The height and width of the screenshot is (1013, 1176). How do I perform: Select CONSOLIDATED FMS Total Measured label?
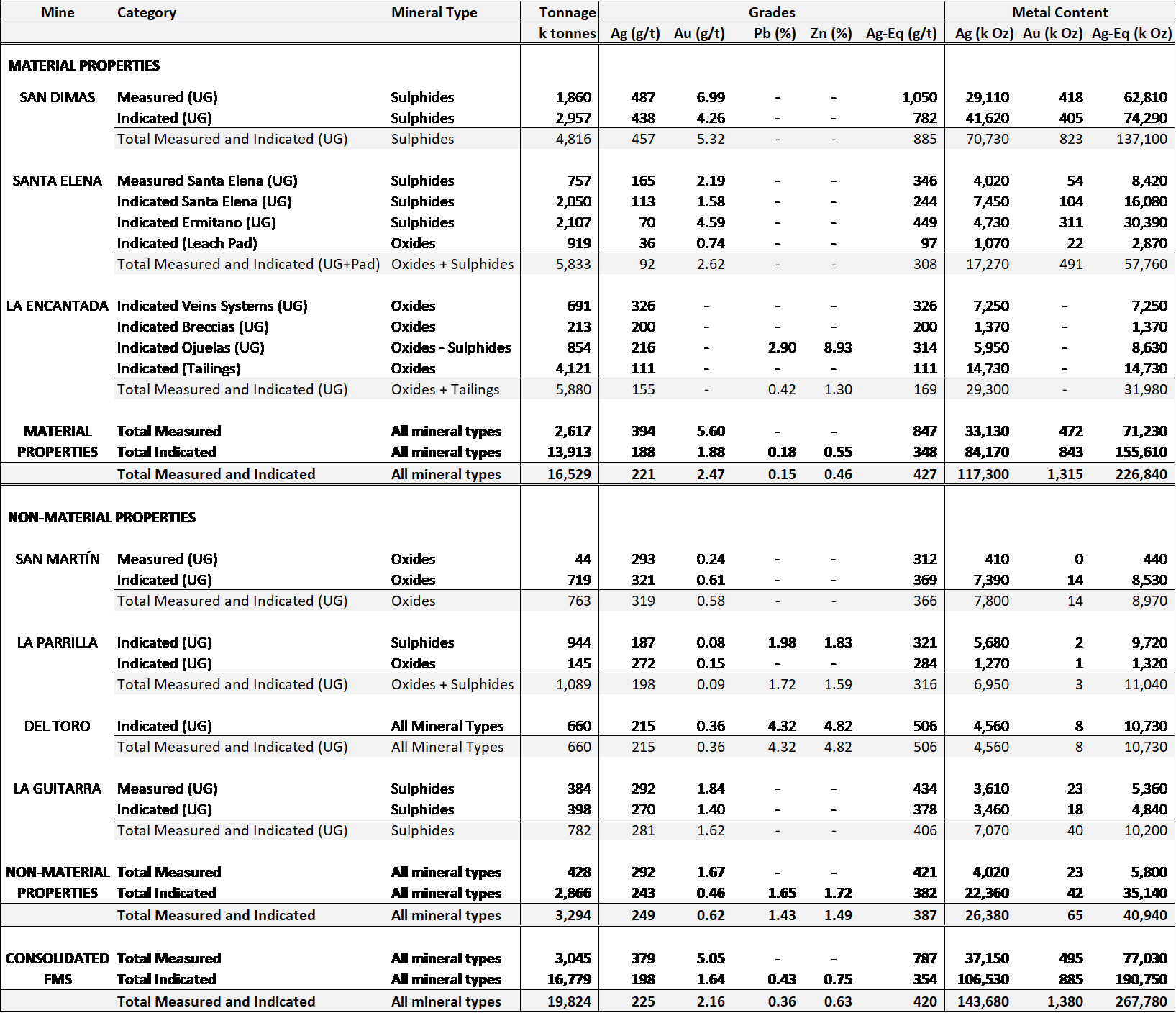[169, 958]
